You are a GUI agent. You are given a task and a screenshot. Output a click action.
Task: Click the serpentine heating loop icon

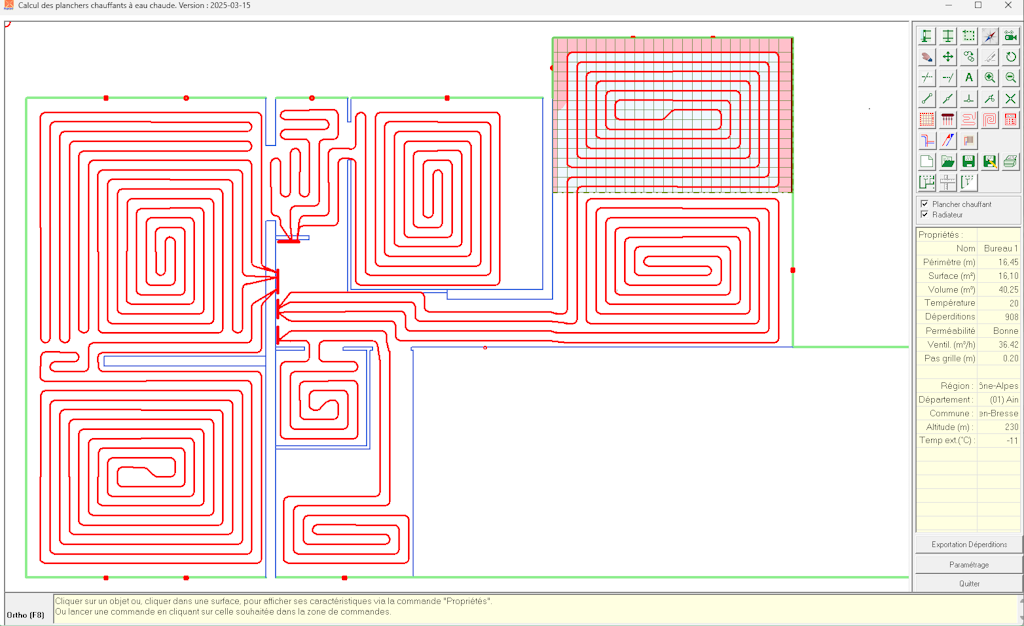coord(969,120)
